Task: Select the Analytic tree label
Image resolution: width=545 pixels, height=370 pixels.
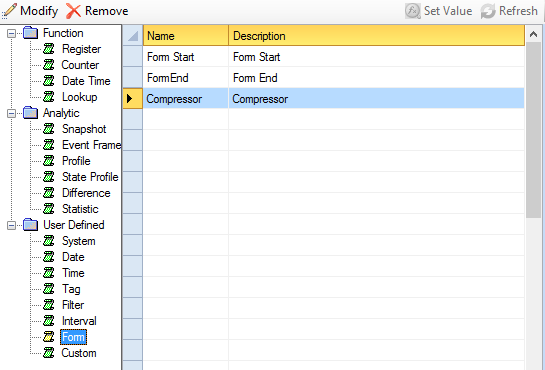Action: (x=61, y=113)
